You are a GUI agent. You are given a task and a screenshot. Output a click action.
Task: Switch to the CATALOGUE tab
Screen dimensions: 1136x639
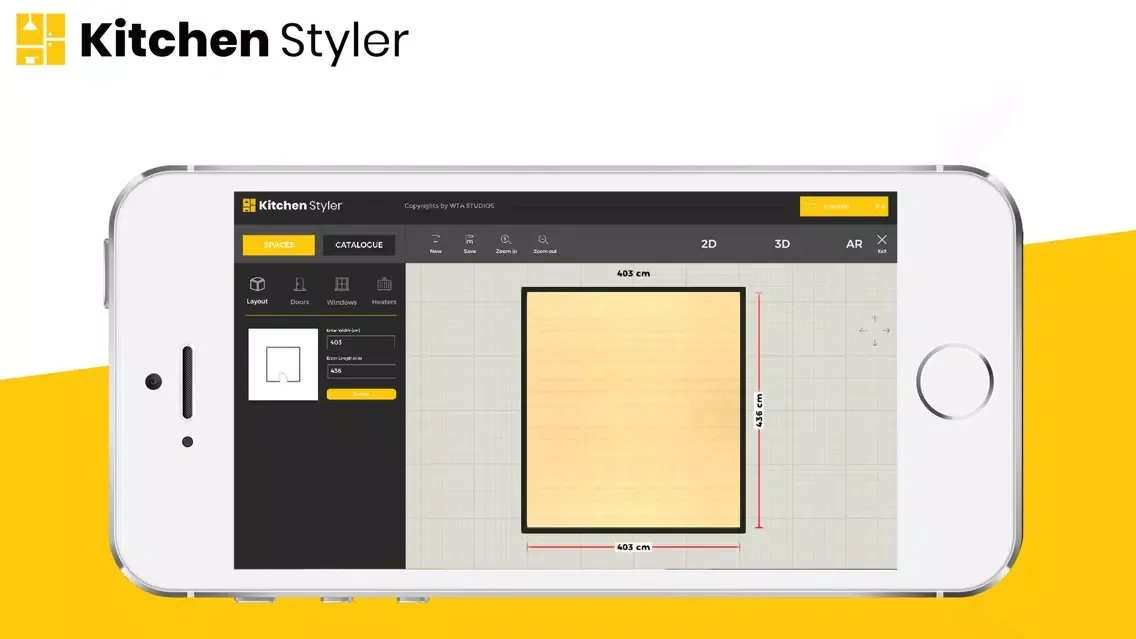tap(359, 245)
